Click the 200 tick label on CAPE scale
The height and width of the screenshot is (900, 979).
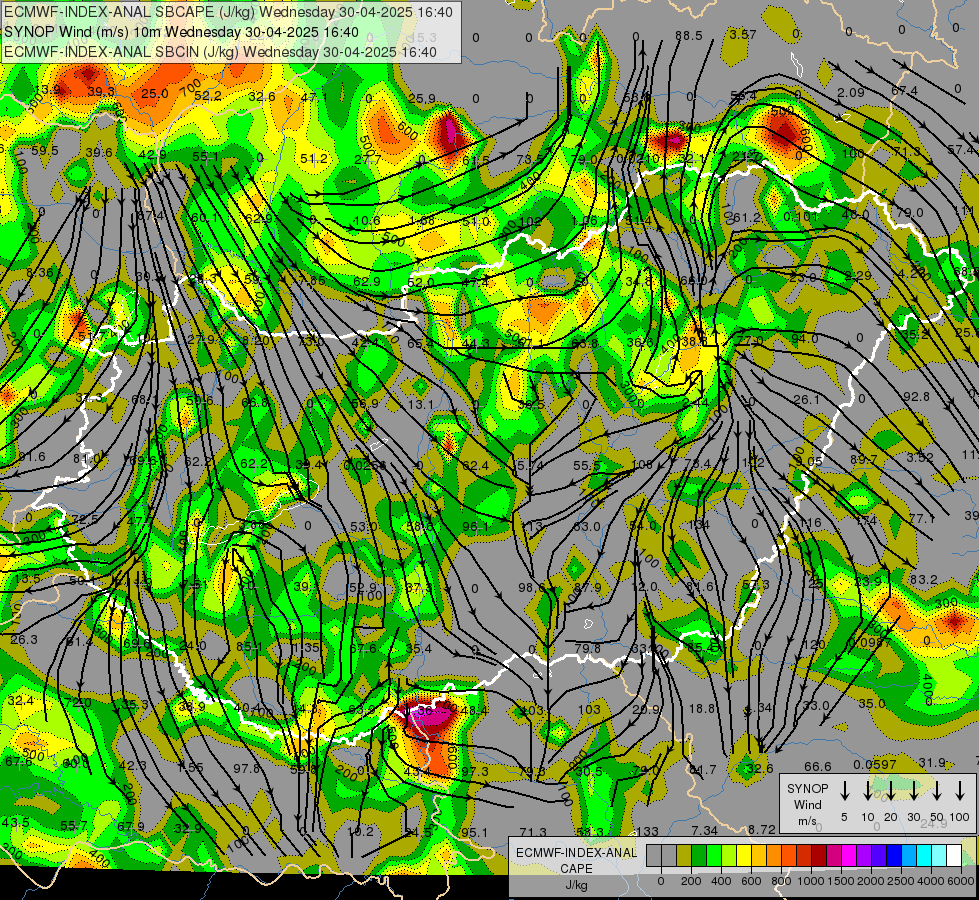(x=691, y=881)
